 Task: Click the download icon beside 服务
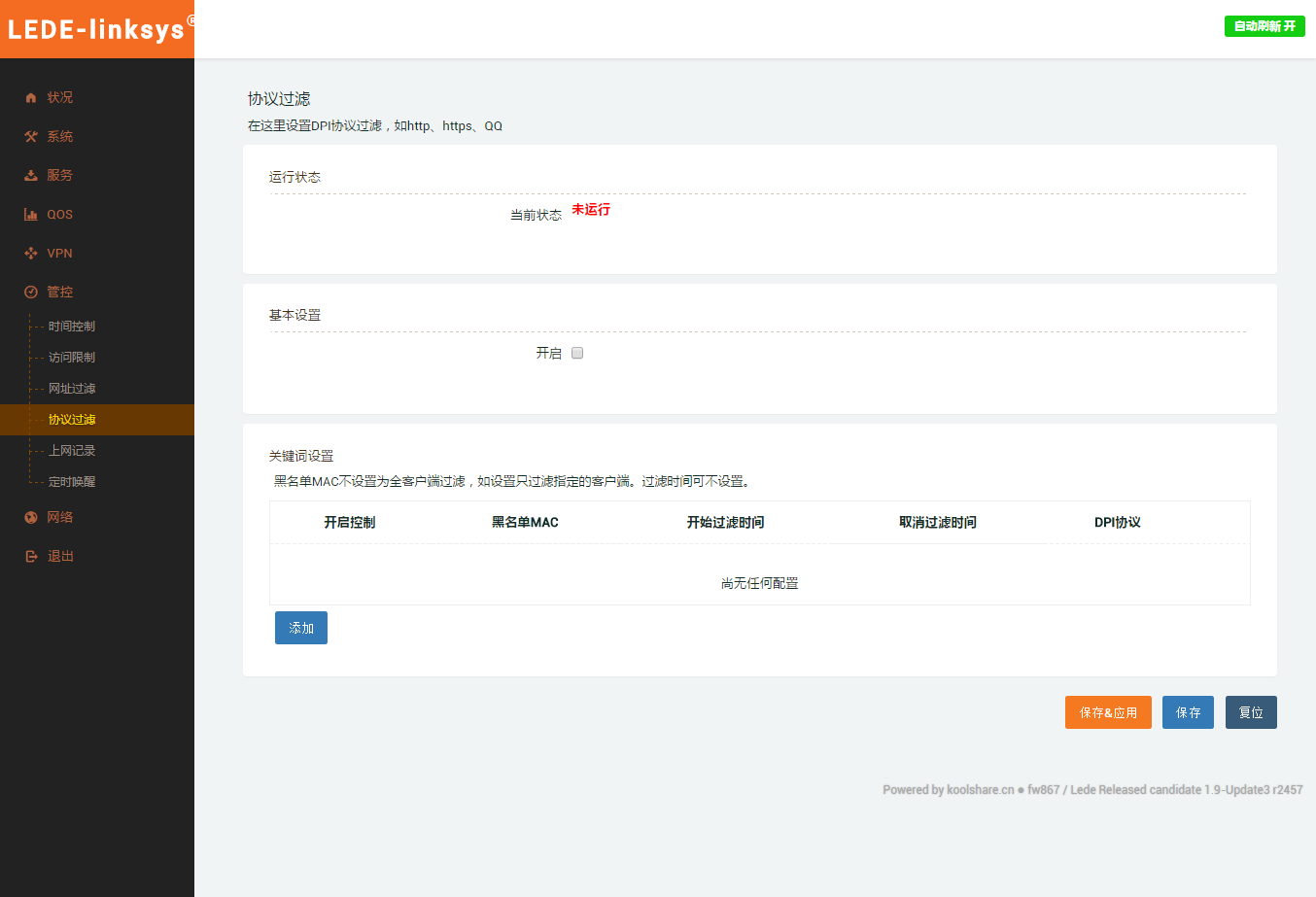pos(31,175)
